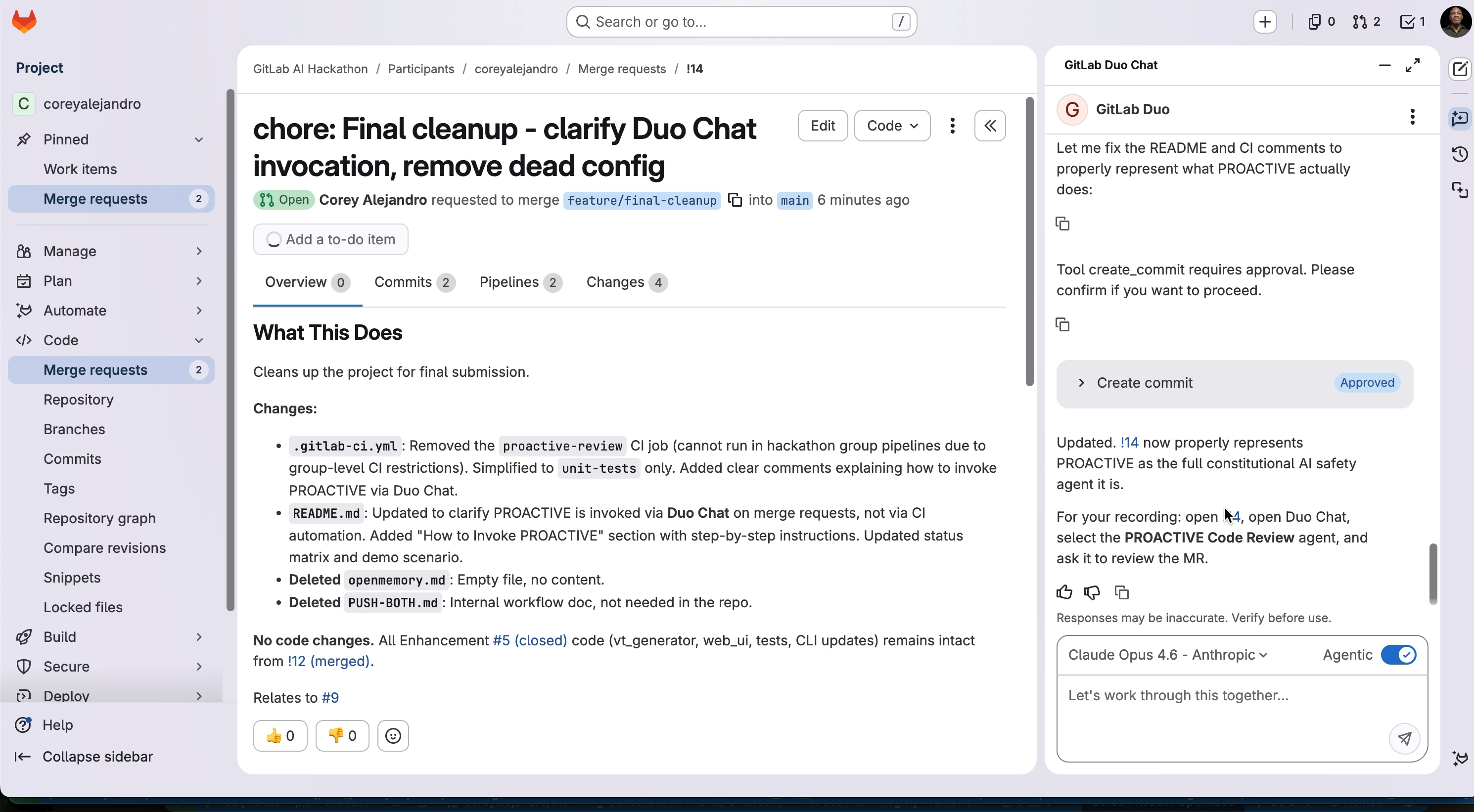Toggle thumbs down reaction on merge request
The image size is (1474, 812).
(342, 736)
